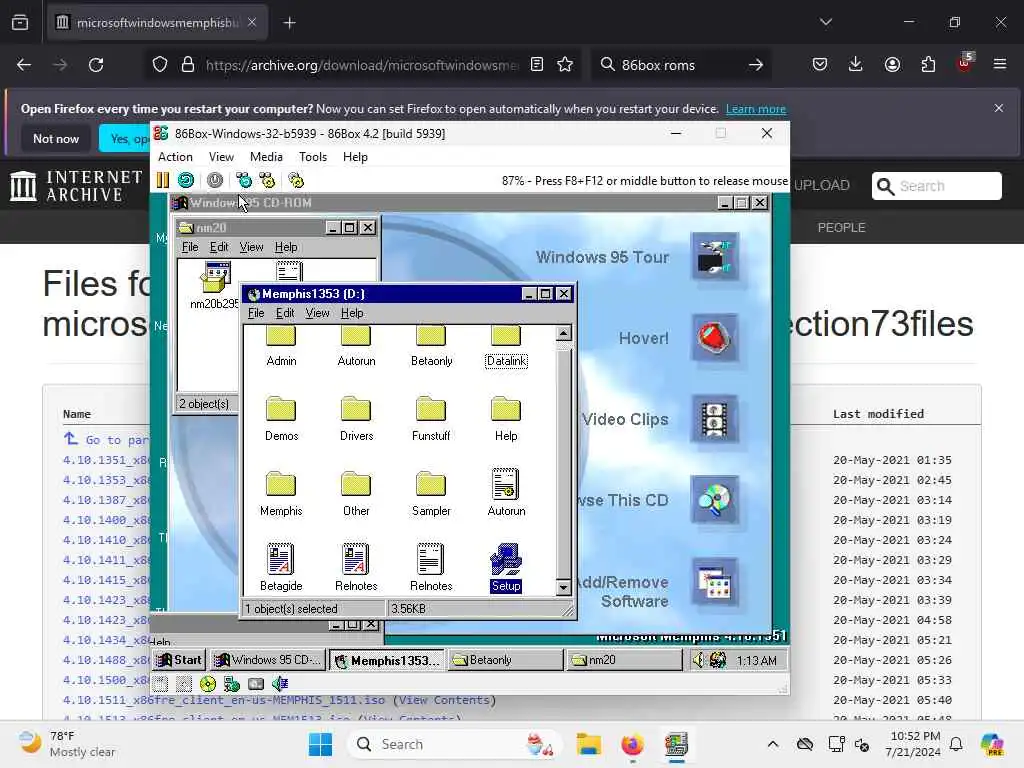
Task: Open Help menu in Memphis1353 window
Action: click(x=352, y=313)
